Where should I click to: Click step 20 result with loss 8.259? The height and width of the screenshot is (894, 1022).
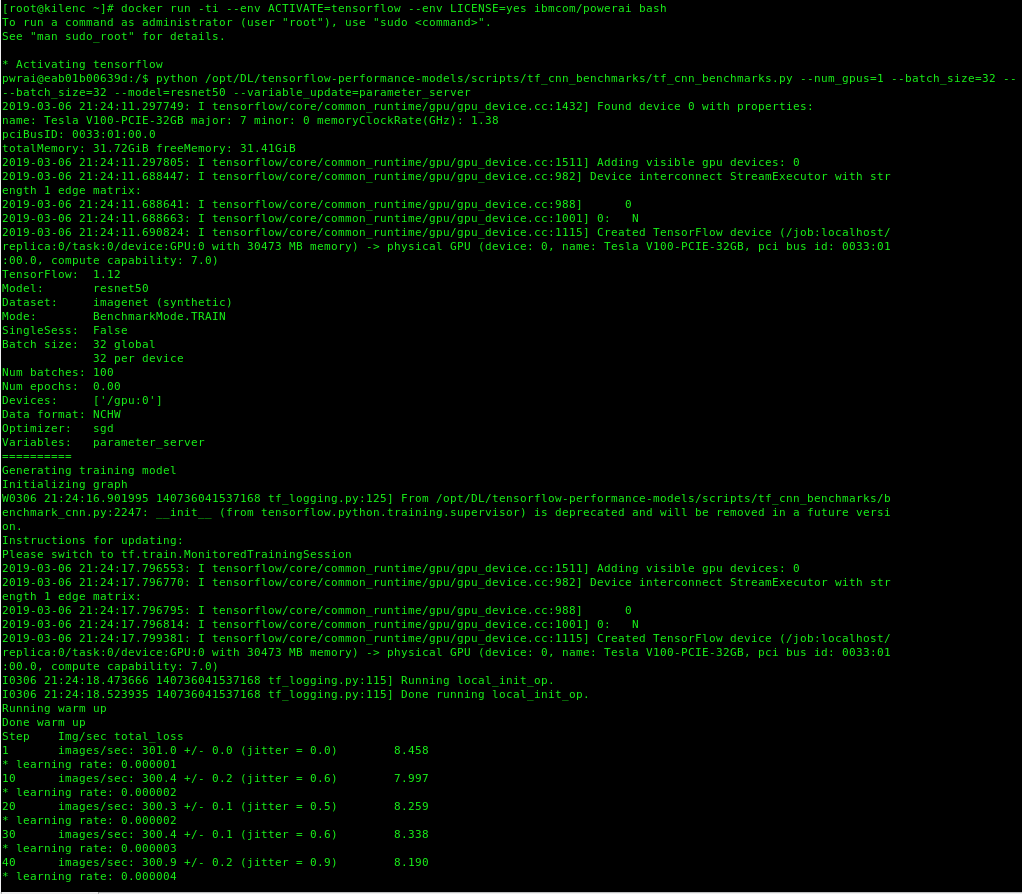(x=215, y=807)
